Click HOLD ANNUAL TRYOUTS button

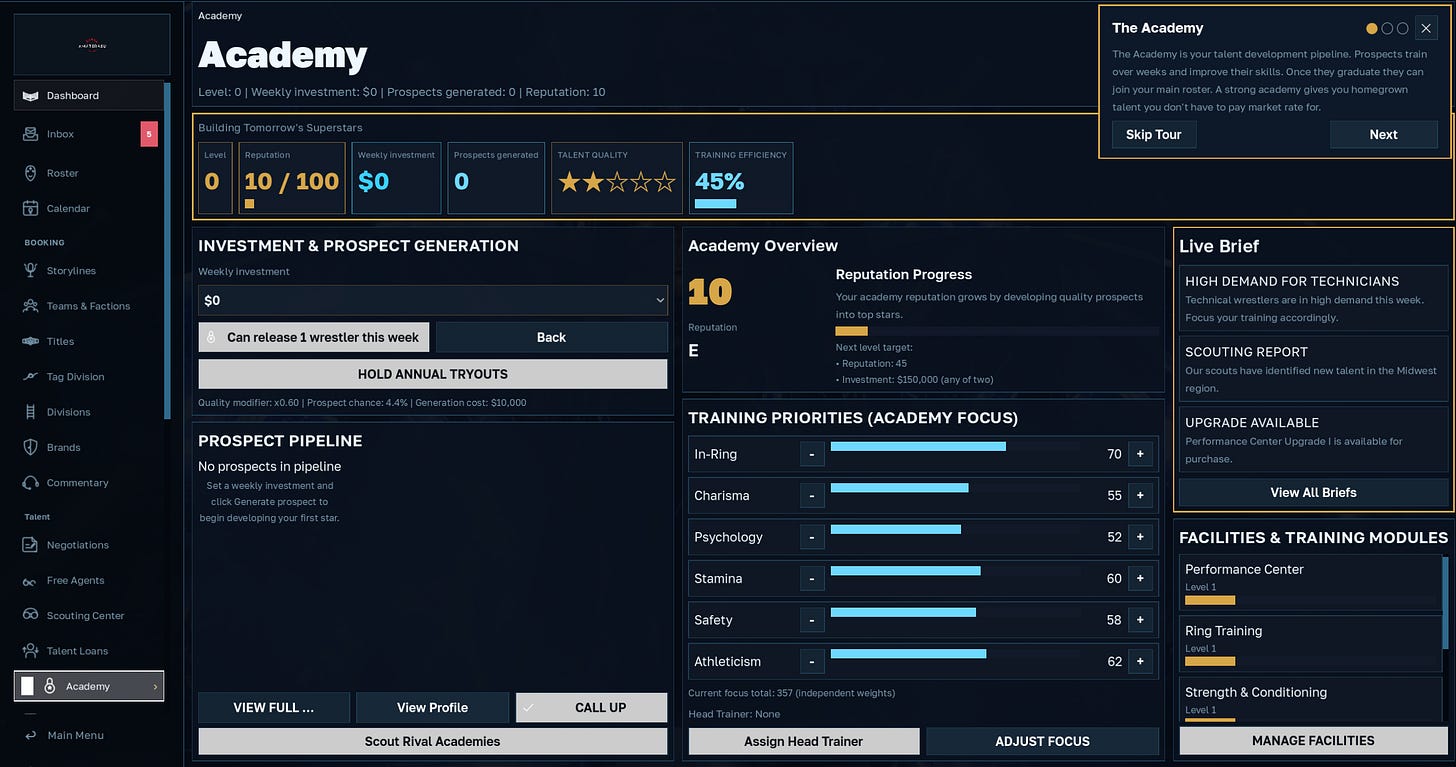pos(433,374)
